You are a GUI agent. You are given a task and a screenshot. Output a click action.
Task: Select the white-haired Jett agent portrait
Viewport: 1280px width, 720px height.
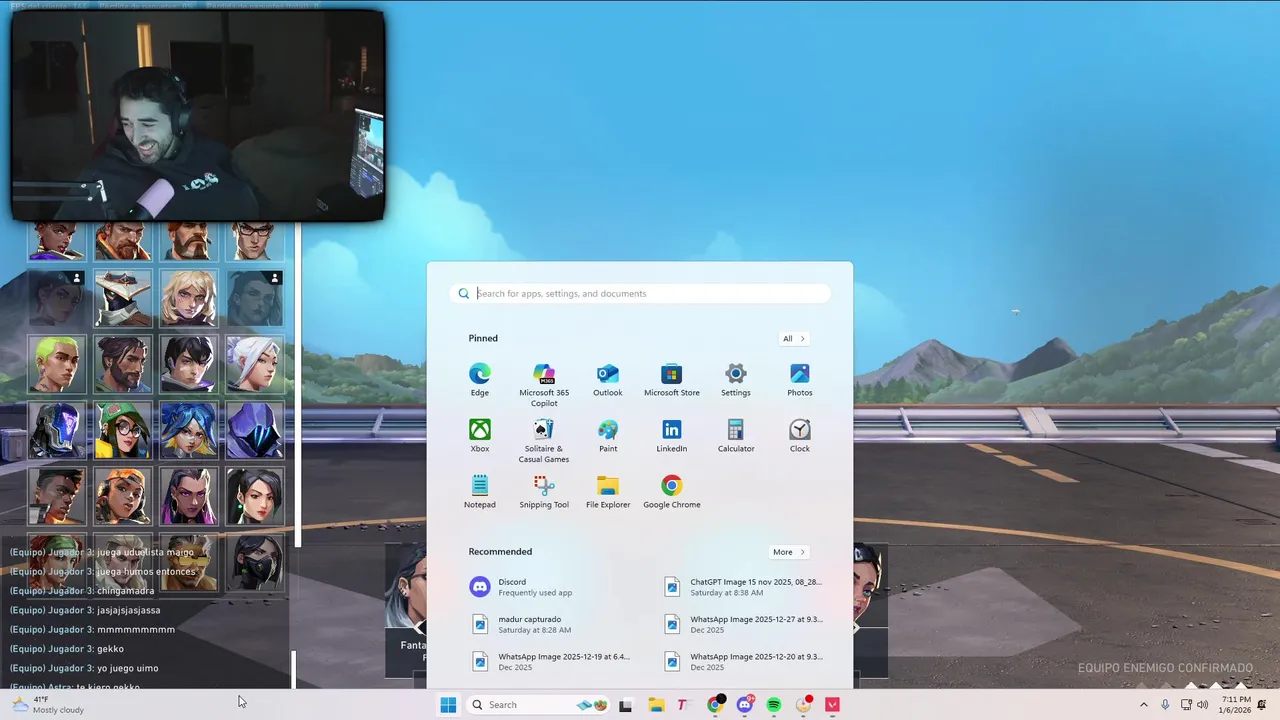pyautogui.click(x=255, y=364)
